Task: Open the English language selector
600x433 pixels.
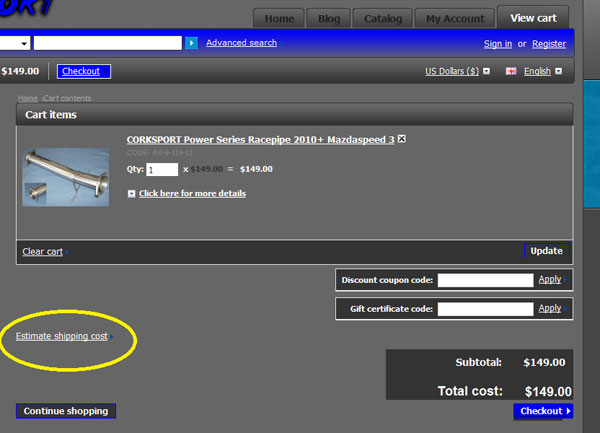Action: click(537, 71)
